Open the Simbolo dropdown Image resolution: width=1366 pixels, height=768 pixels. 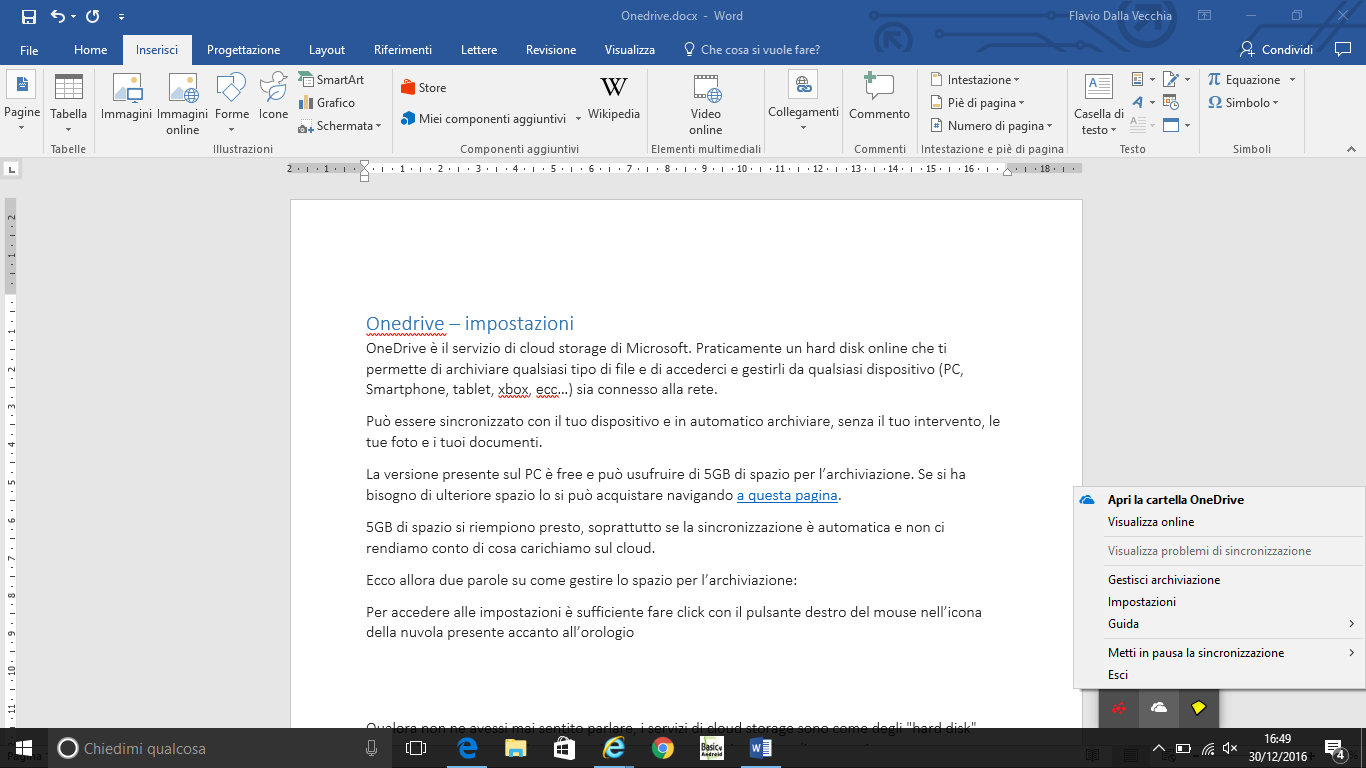tap(1242, 102)
